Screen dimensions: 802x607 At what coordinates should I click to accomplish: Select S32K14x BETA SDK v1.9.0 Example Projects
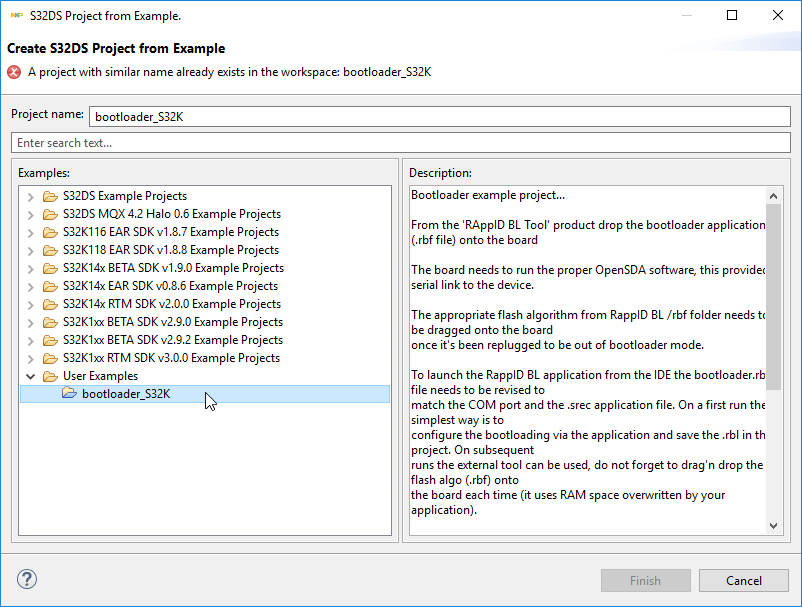[173, 267]
